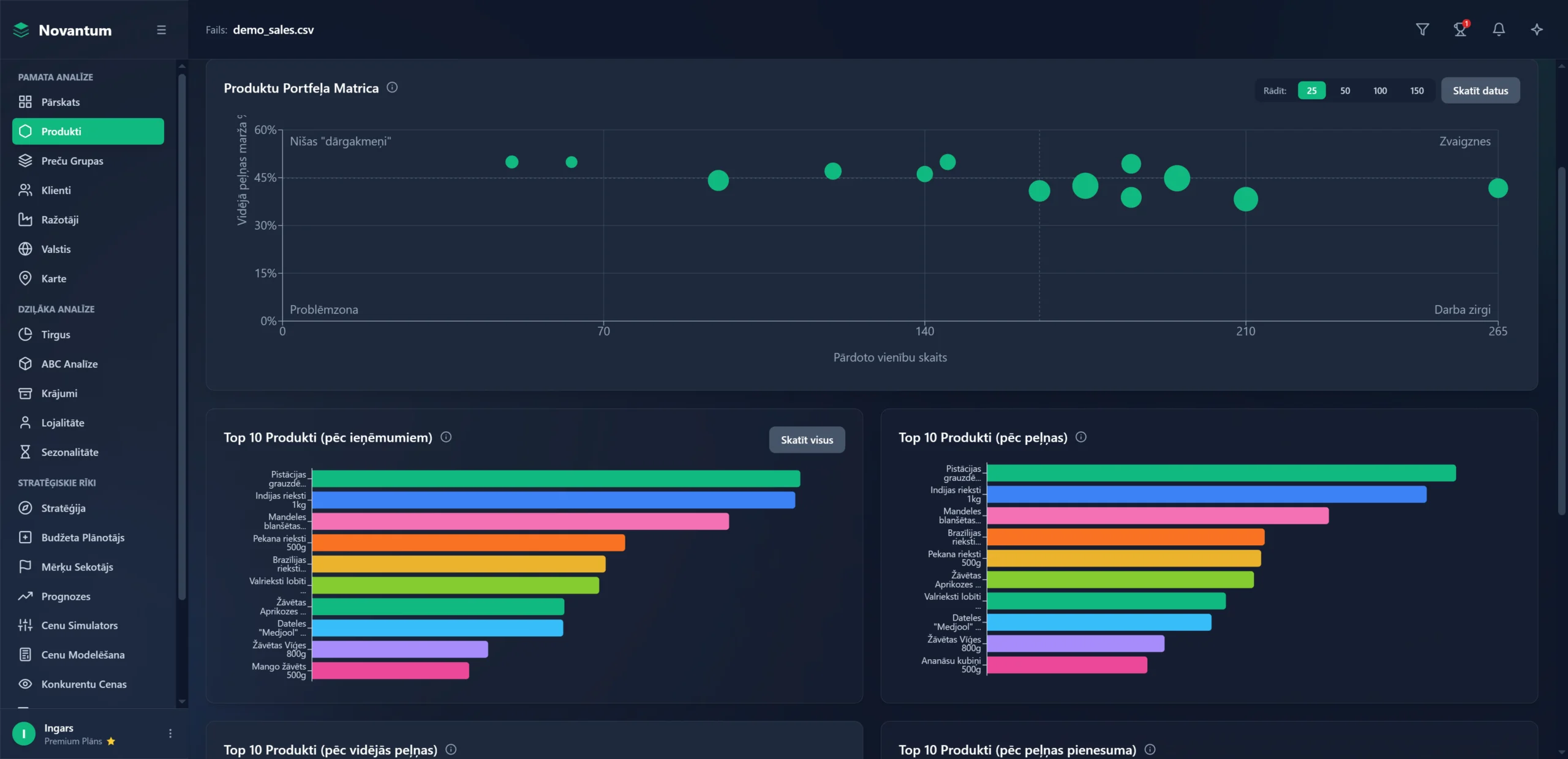Click the Skatīt datus button
1568x759 pixels.
pyautogui.click(x=1480, y=91)
